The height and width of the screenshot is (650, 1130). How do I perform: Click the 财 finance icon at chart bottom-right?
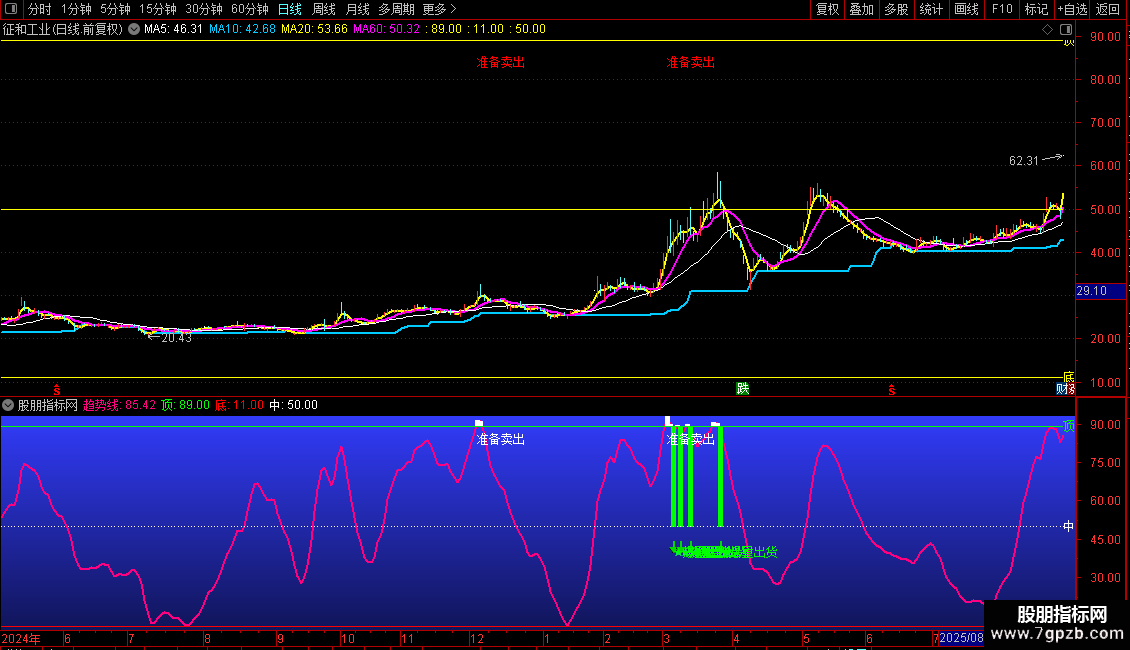click(x=1063, y=388)
